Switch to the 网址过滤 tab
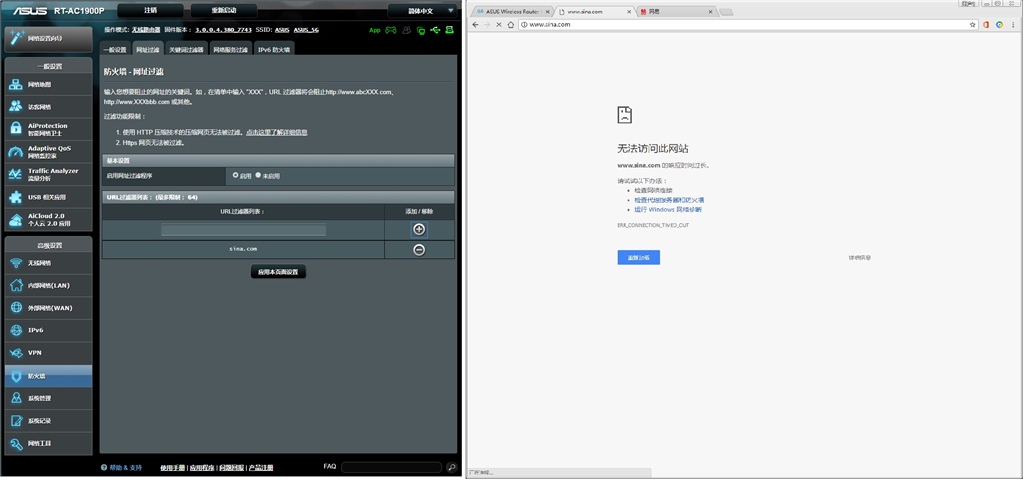The image size is (1024, 480). click(x=147, y=50)
